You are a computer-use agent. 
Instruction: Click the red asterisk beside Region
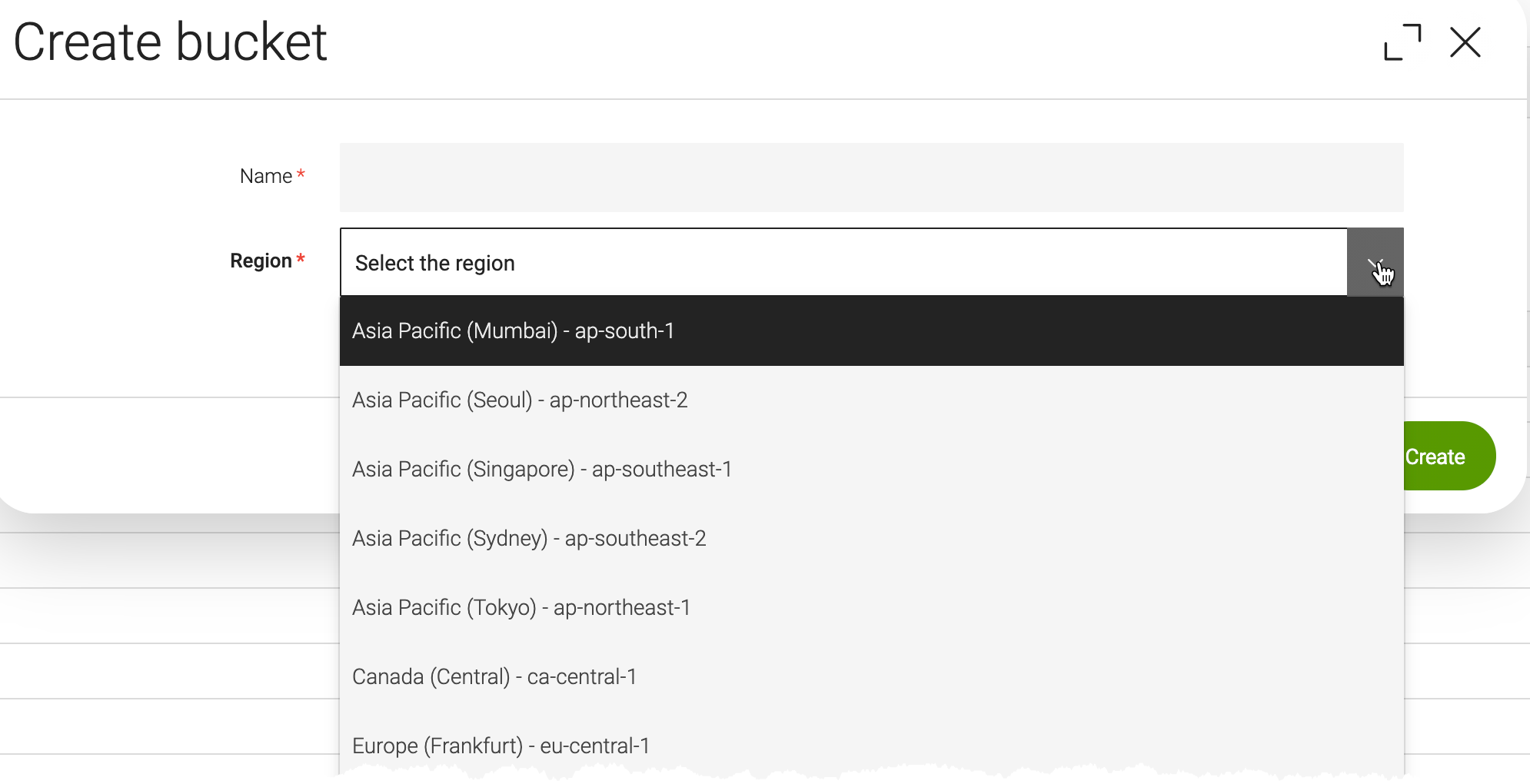[x=300, y=260]
